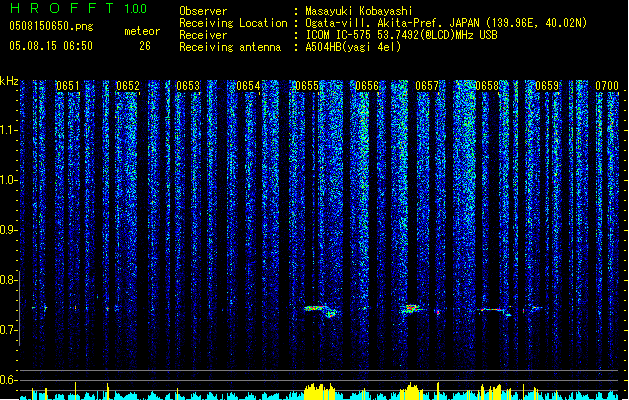Select the file name 0508150650.png
The height and width of the screenshot is (400, 629).
[51, 26]
